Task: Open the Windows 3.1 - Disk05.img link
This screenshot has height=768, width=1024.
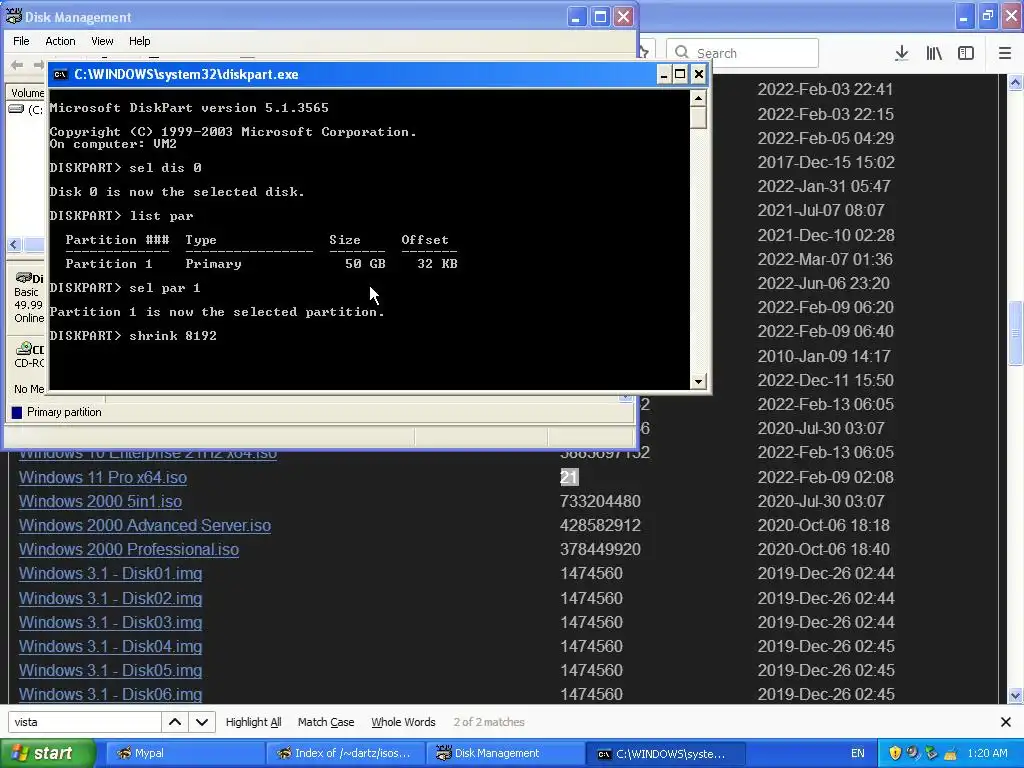Action: [110, 671]
